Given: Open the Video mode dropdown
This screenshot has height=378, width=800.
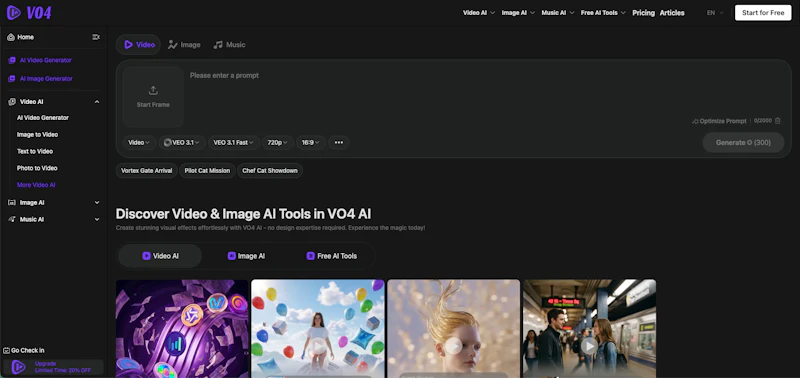Looking at the screenshot, I should click(139, 142).
